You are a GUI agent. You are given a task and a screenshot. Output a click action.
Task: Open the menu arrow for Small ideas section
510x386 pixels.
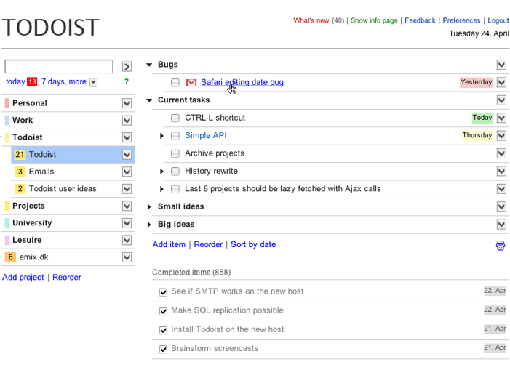point(501,206)
